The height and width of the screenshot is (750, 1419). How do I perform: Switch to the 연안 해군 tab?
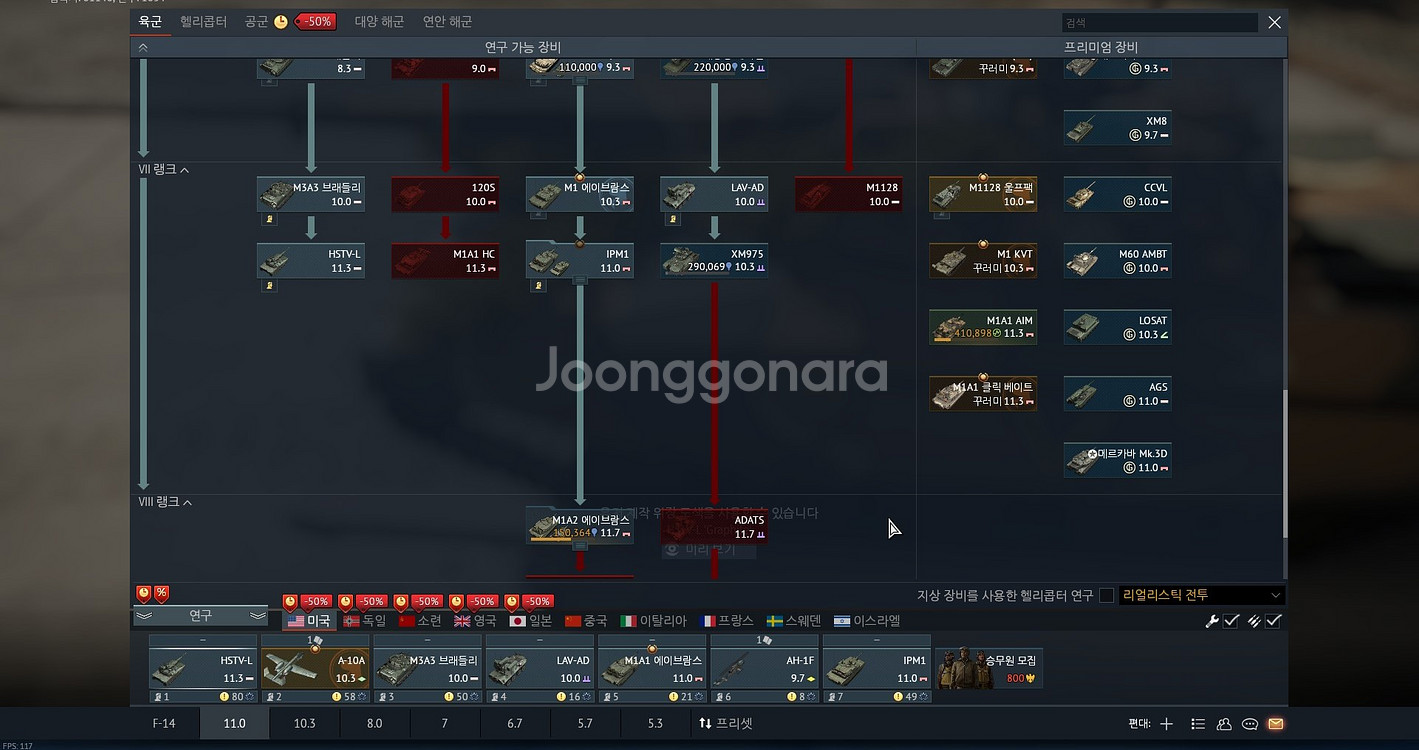pos(447,22)
